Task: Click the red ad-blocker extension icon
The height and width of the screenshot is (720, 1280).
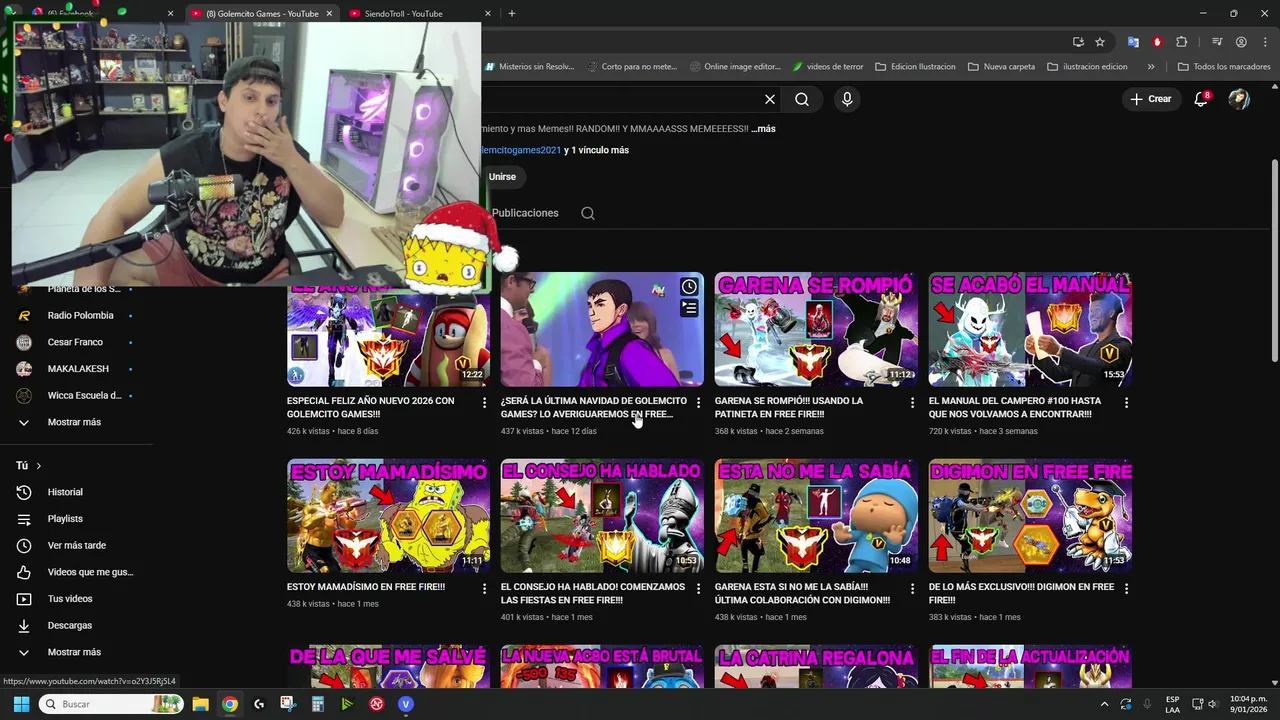Action: click(1157, 42)
